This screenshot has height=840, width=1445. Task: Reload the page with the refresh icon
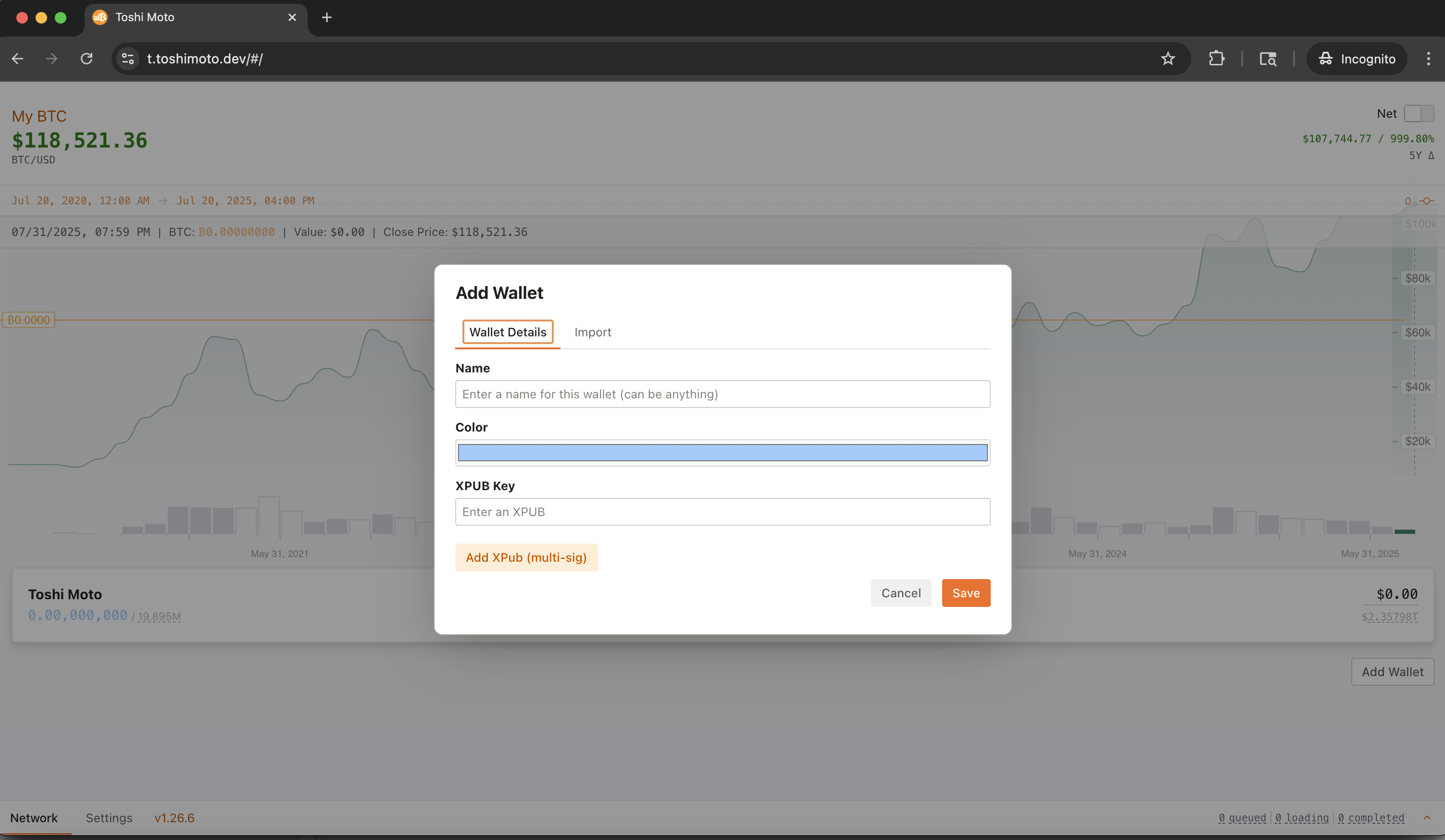[87, 59]
